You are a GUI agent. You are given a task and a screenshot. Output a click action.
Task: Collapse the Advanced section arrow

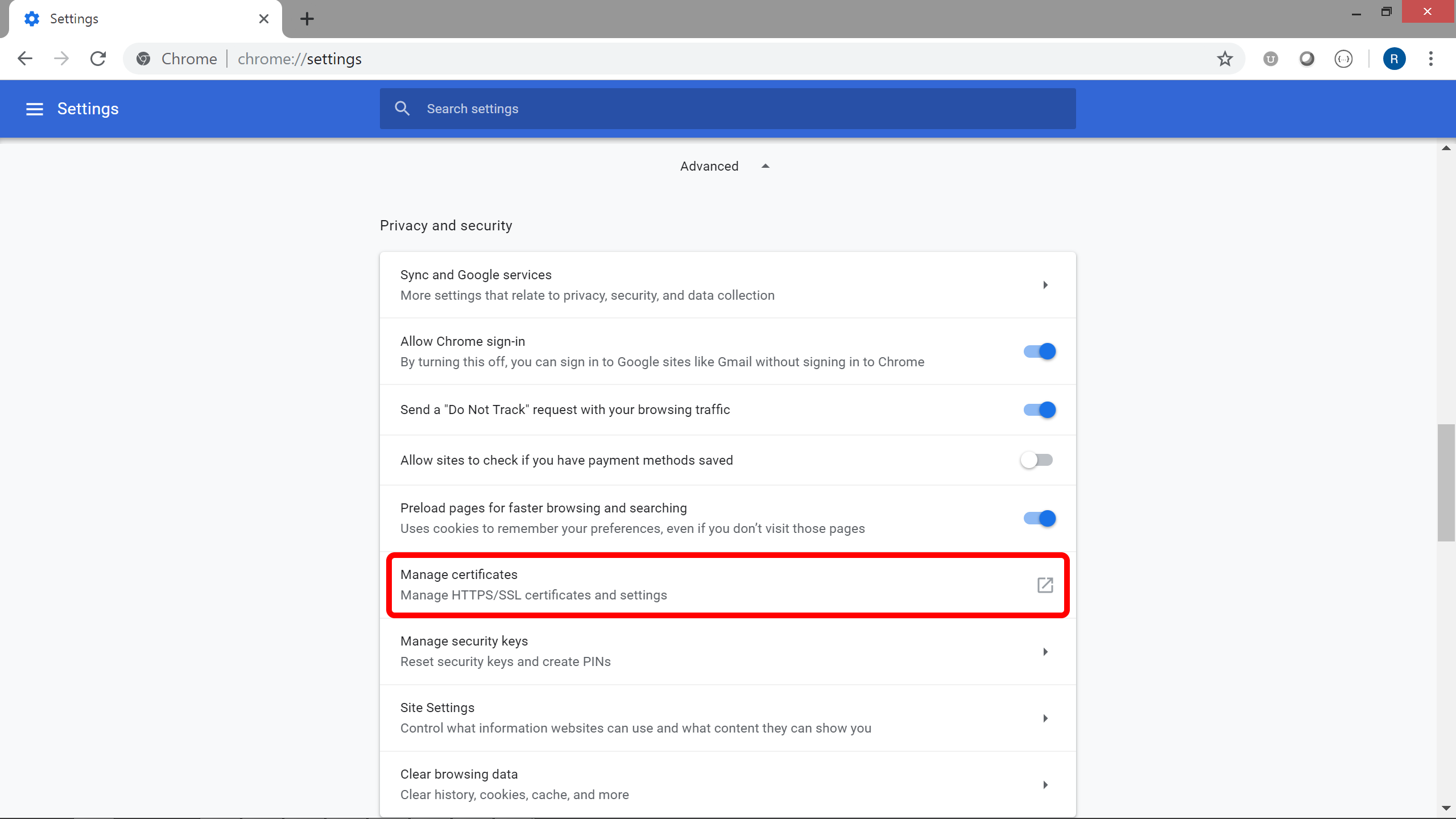(x=766, y=166)
